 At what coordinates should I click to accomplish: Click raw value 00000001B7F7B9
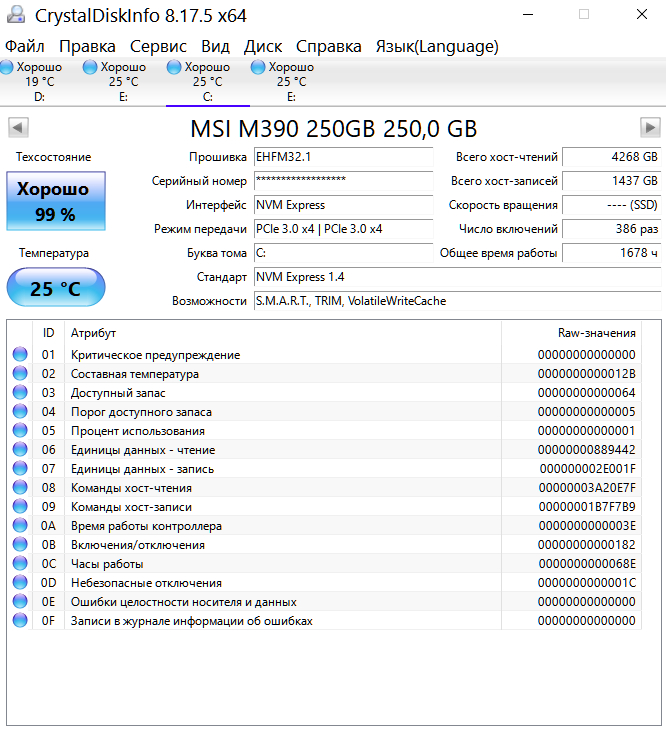587,507
